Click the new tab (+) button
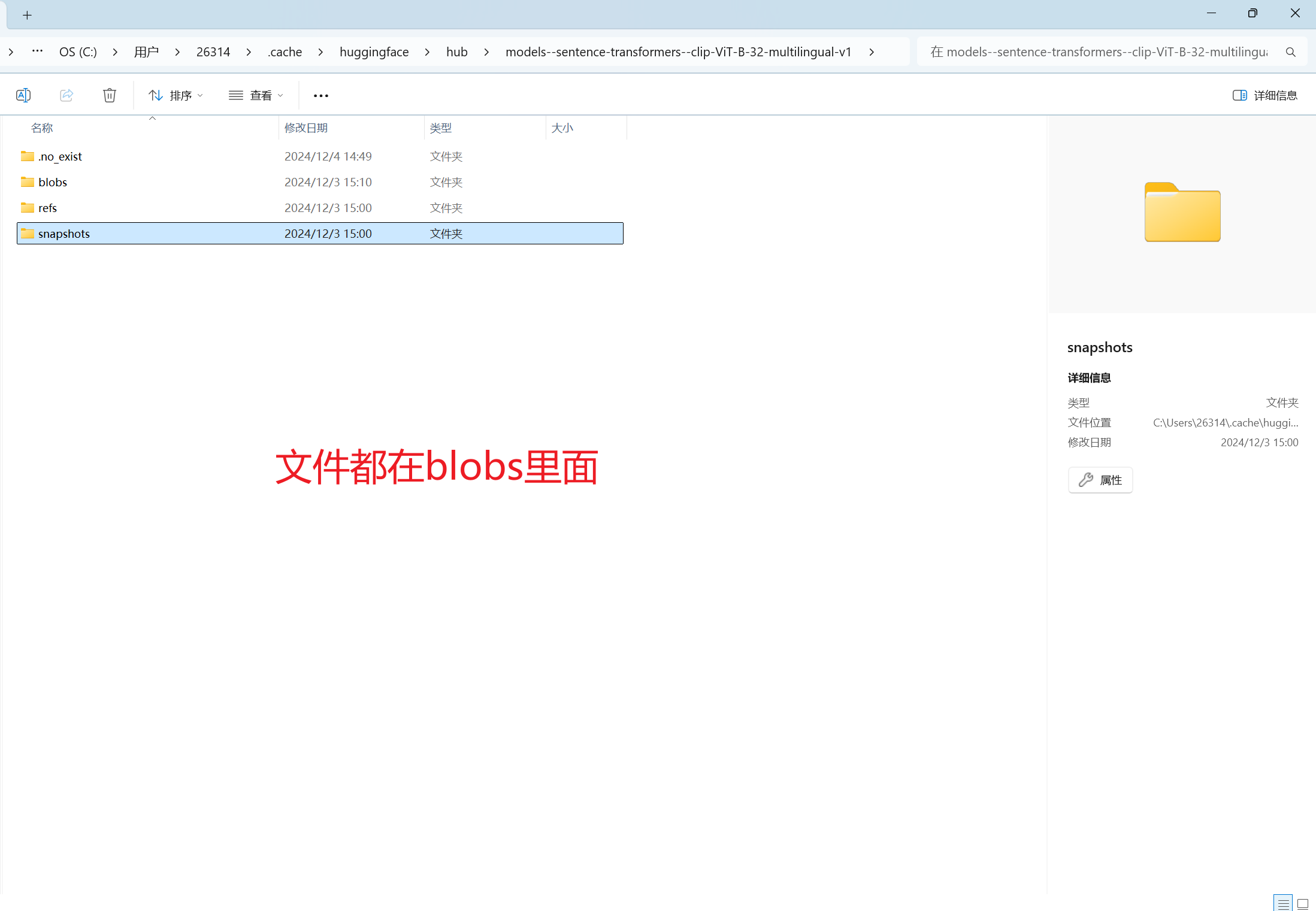The height and width of the screenshot is (911, 1316). pyautogui.click(x=28, y=14)
